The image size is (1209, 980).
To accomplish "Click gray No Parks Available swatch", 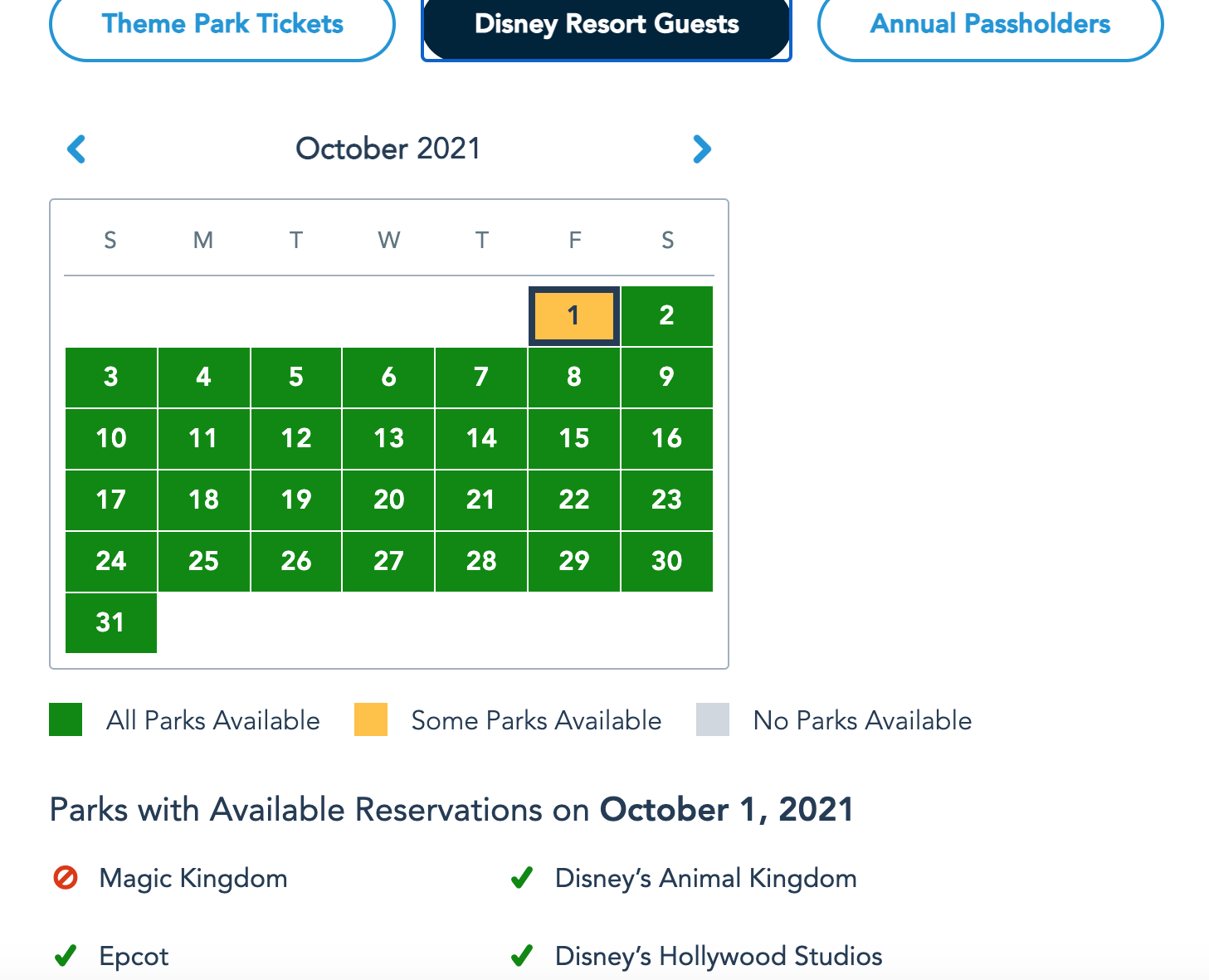I will 713,719.
